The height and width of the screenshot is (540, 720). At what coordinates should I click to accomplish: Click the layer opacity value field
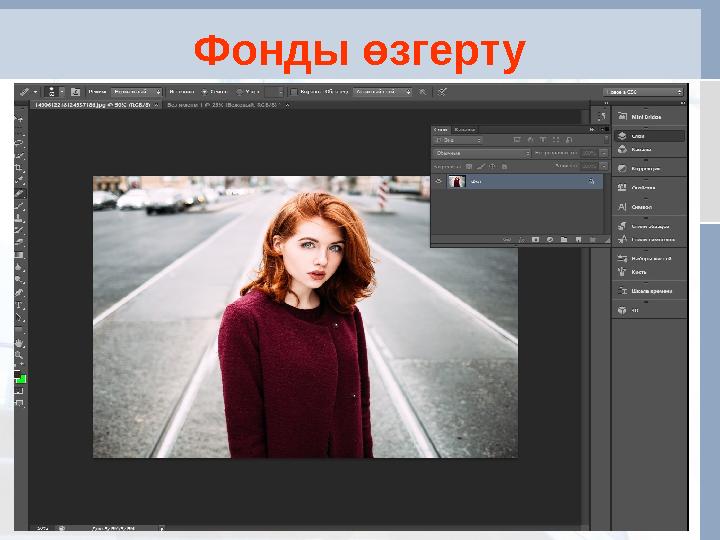[x=590, y=153]
